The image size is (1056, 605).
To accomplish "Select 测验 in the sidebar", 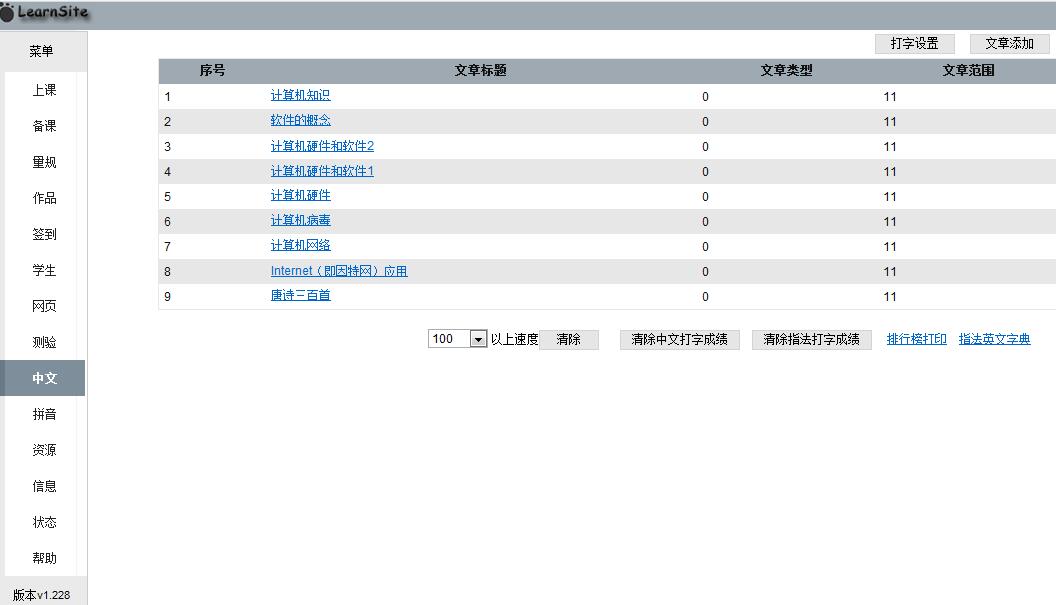I will point(44,342).
